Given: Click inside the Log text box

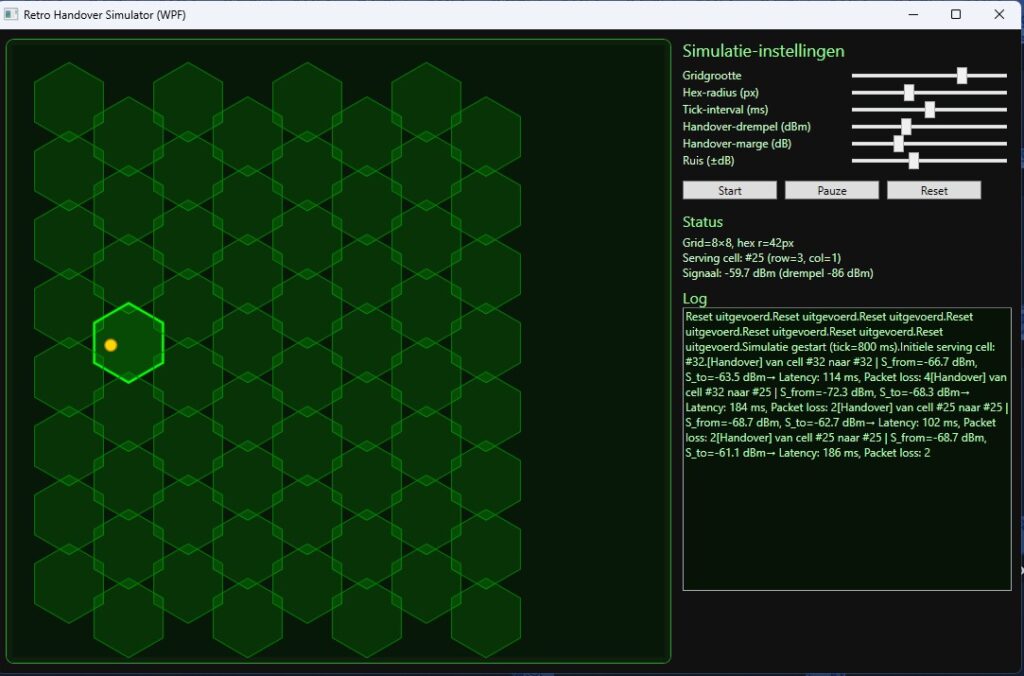Looking at the screenshot, I should click(846, 520).
